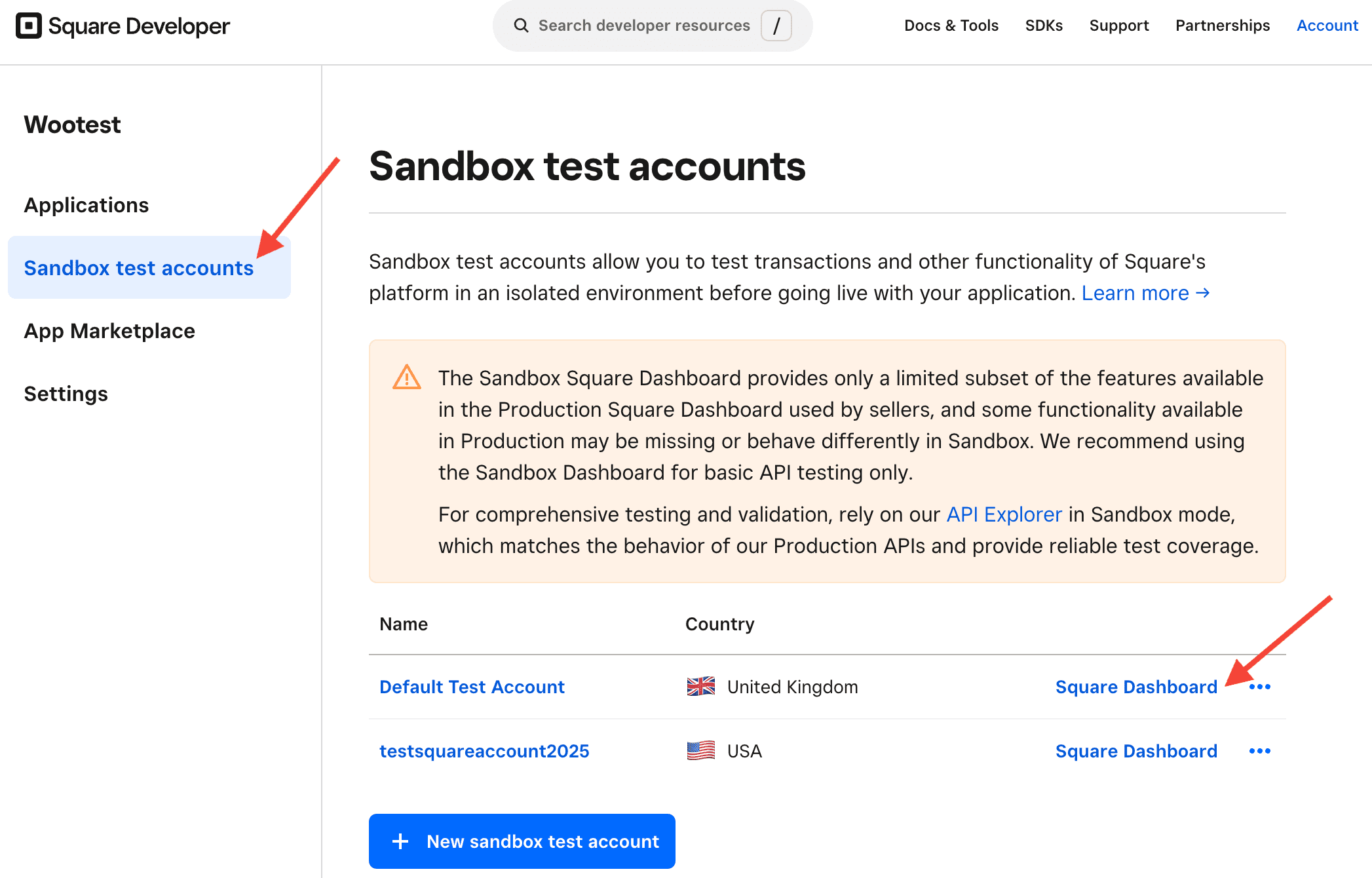Click the Square Developer logo icon
The image size is (1372, 878).
click(29, 26)
